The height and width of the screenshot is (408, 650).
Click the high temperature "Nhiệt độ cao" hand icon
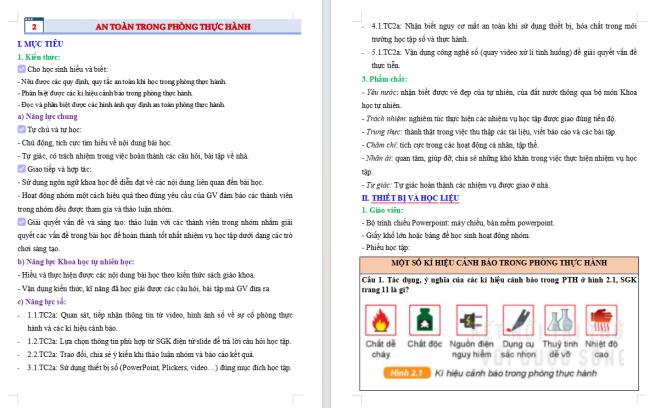(601, 320)
